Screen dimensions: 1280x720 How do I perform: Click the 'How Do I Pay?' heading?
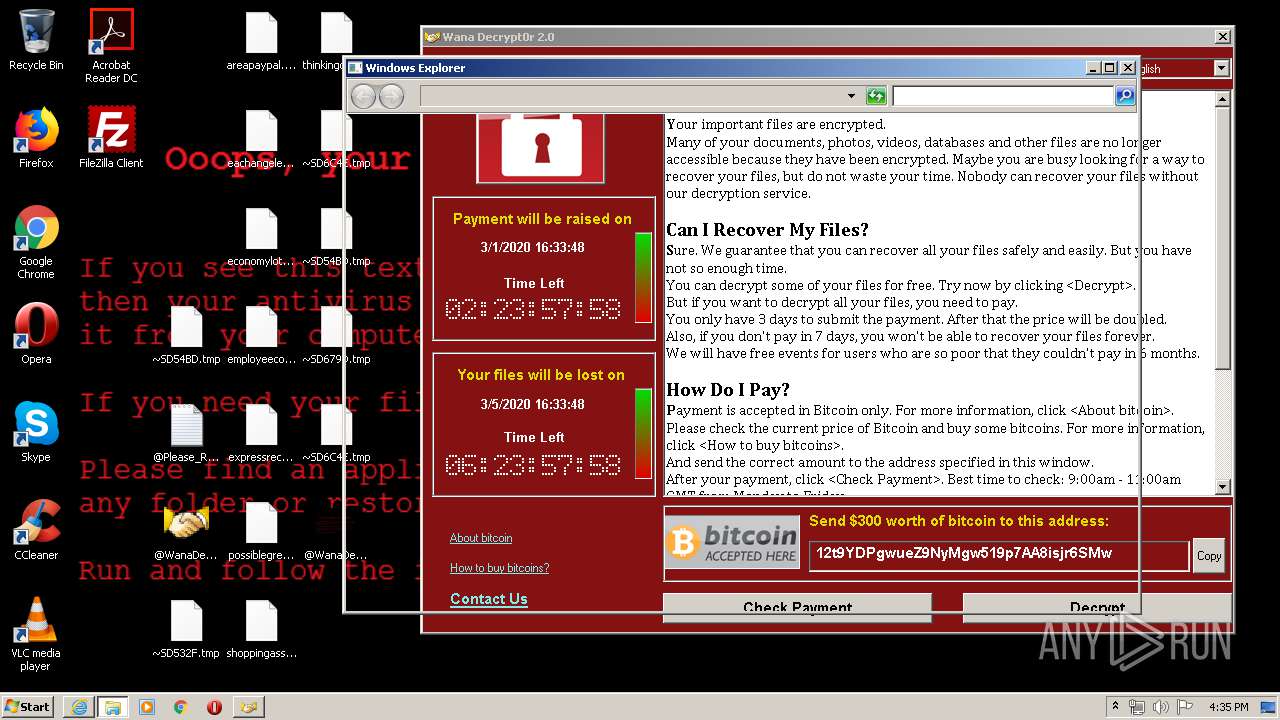[x=728, y=390]
